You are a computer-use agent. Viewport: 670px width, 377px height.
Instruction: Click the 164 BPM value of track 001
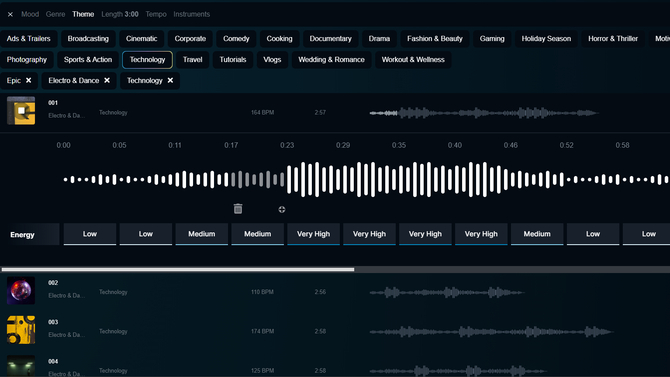[x=262, y=112]
